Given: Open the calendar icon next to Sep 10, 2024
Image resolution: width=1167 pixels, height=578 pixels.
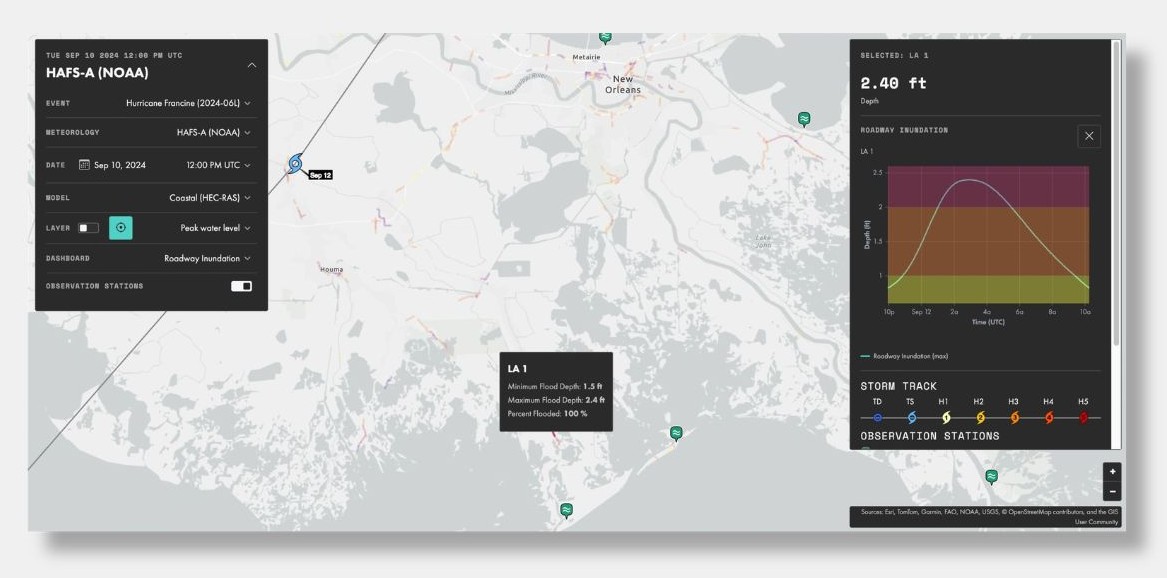Looking at the screenshot, I should pyautogui.click(x=84, y=165).
